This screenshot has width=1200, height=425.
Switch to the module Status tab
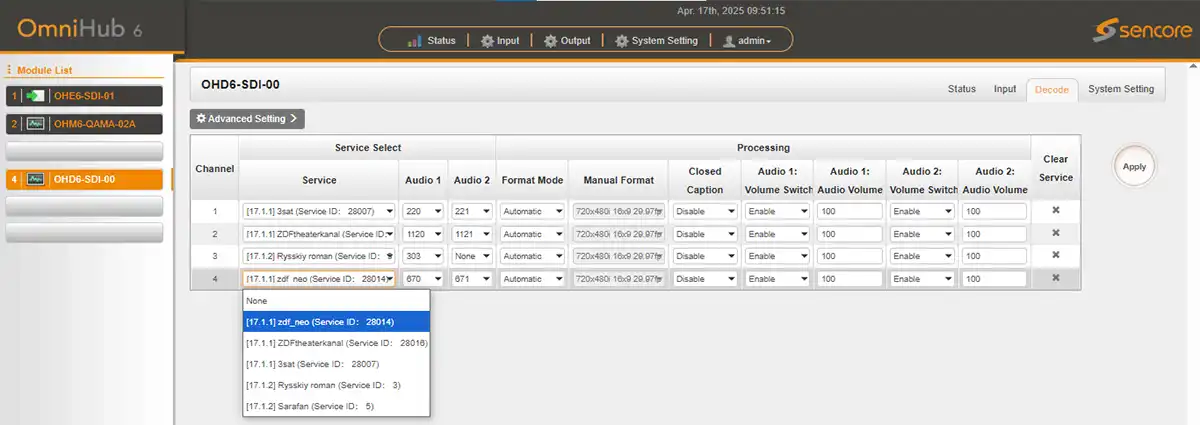coord(961,89)
